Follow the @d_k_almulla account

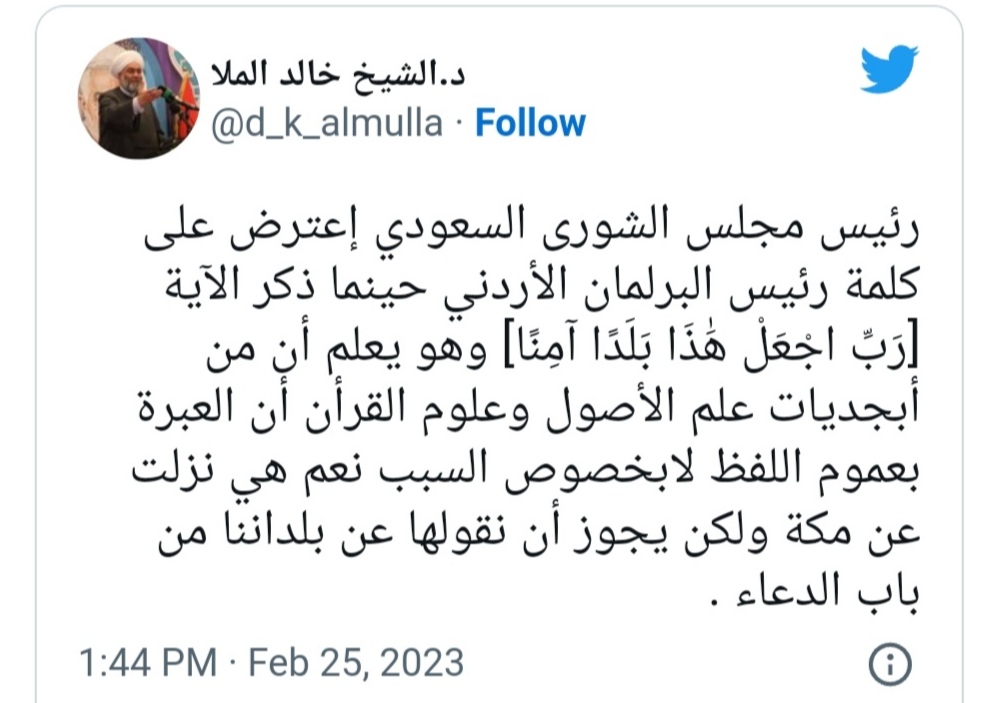click(x=530, y=123)
